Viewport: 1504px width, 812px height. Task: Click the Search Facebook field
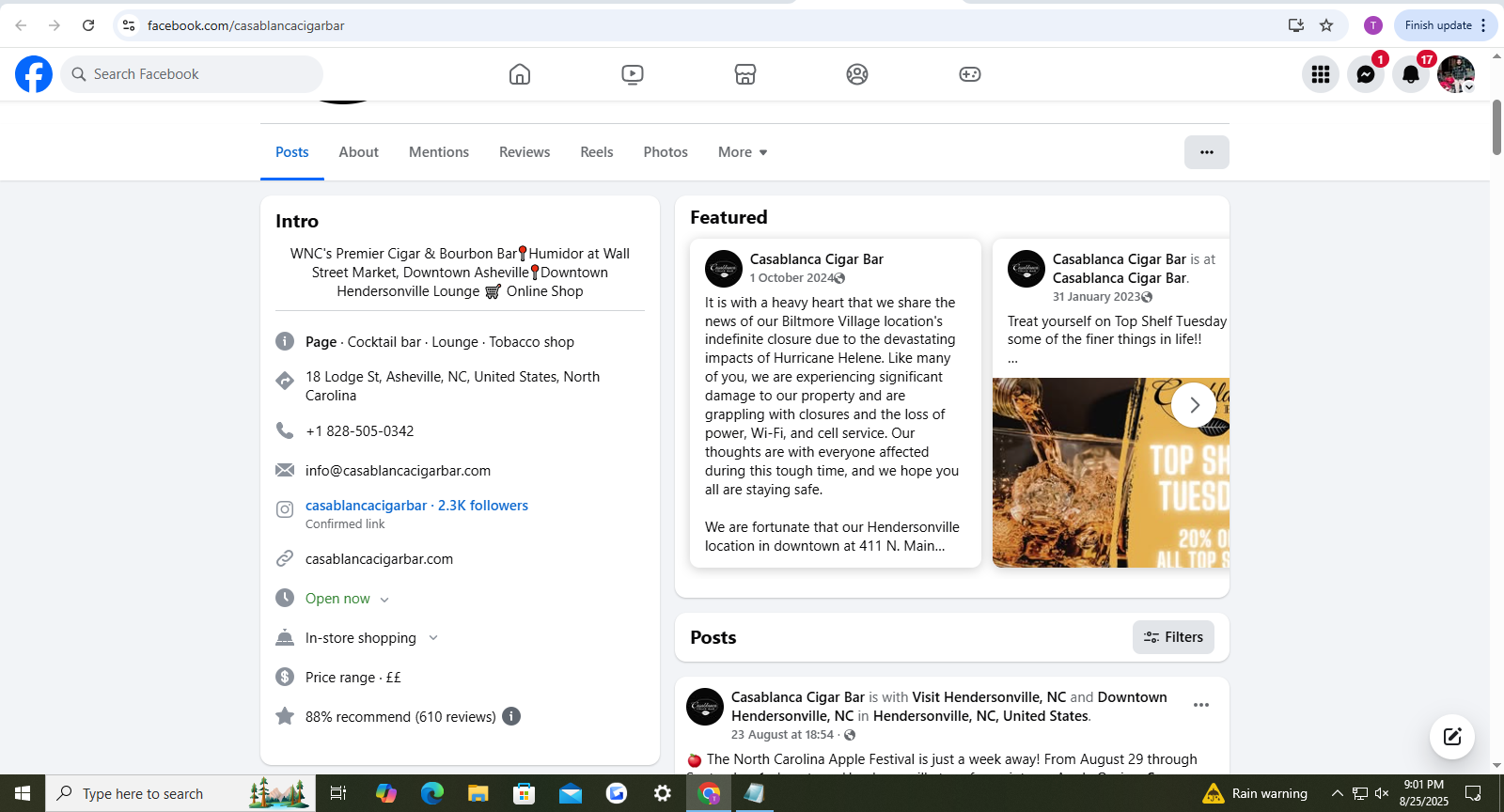pyautogui.click(x=192, y=74)
